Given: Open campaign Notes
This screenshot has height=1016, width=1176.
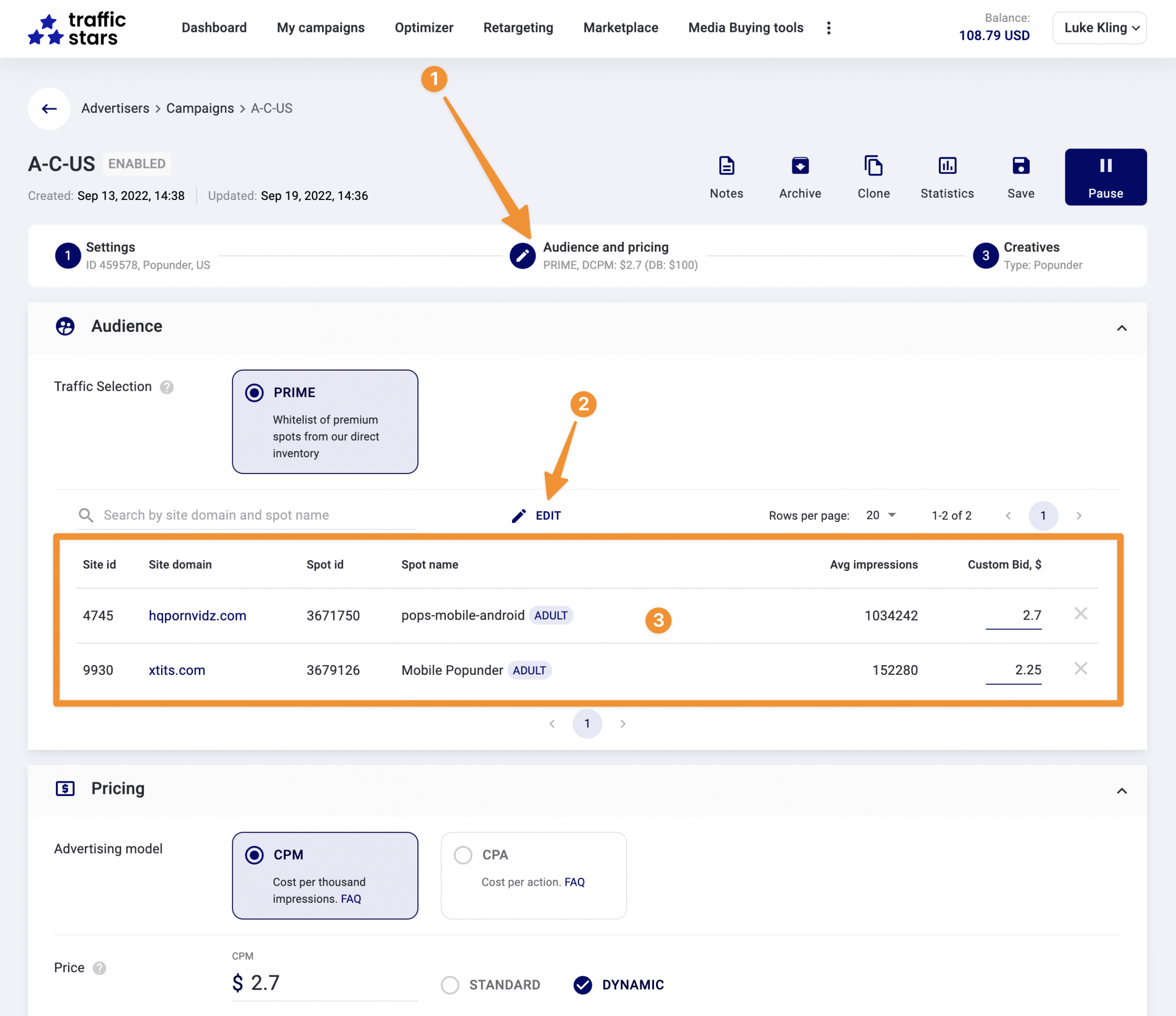Looking at the screenshot, I should (x=726, y=177).
